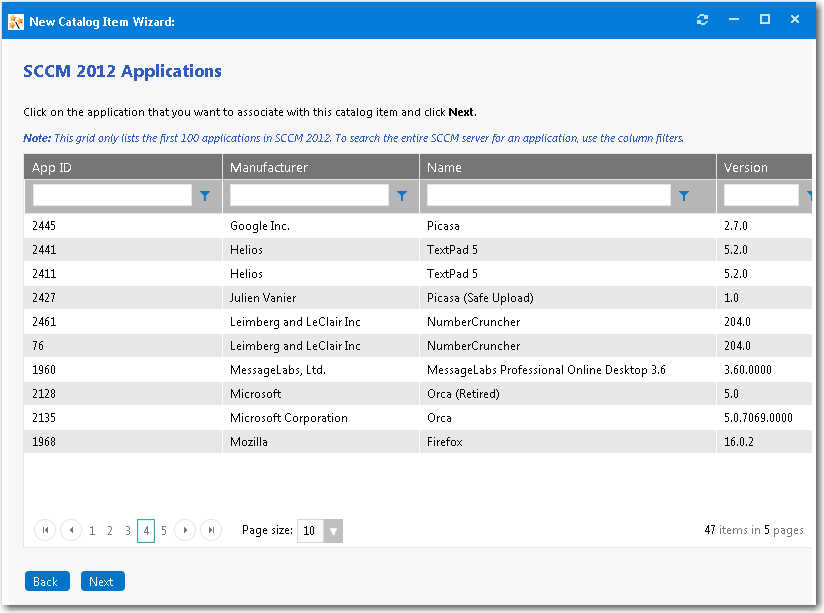Viewport: 824px width, 613px height.
Task: Jump to the first page using the pager icon
Action: click(x=45, y=530)
